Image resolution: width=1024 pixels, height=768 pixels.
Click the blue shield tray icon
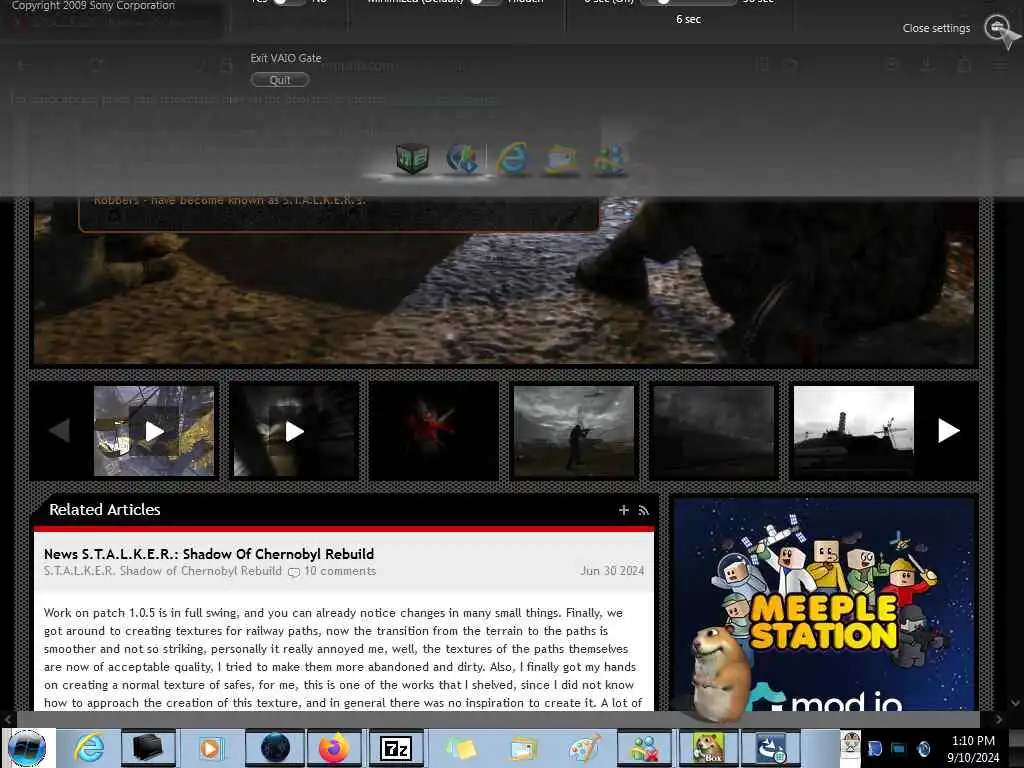(874, 748)
